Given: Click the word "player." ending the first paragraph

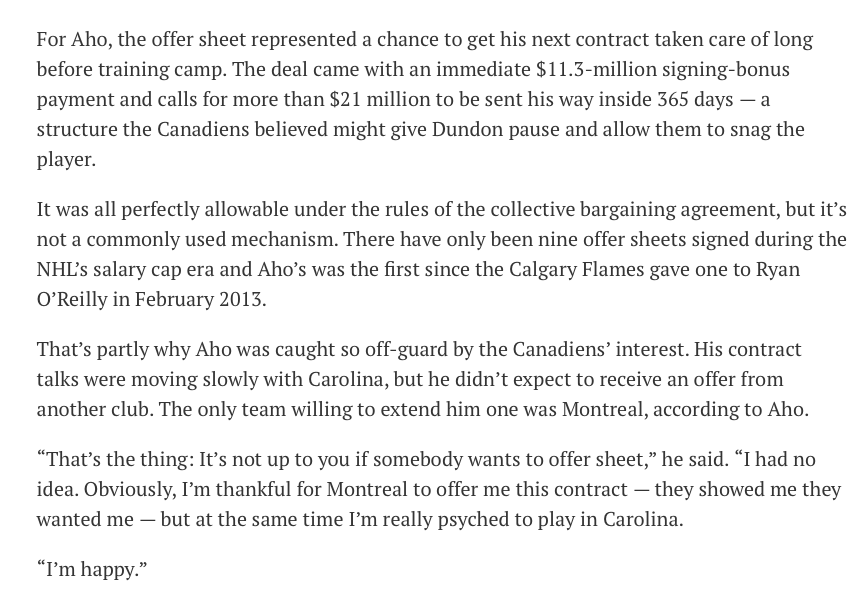Looking at the screenshot, I should click(x=66, y=159).
